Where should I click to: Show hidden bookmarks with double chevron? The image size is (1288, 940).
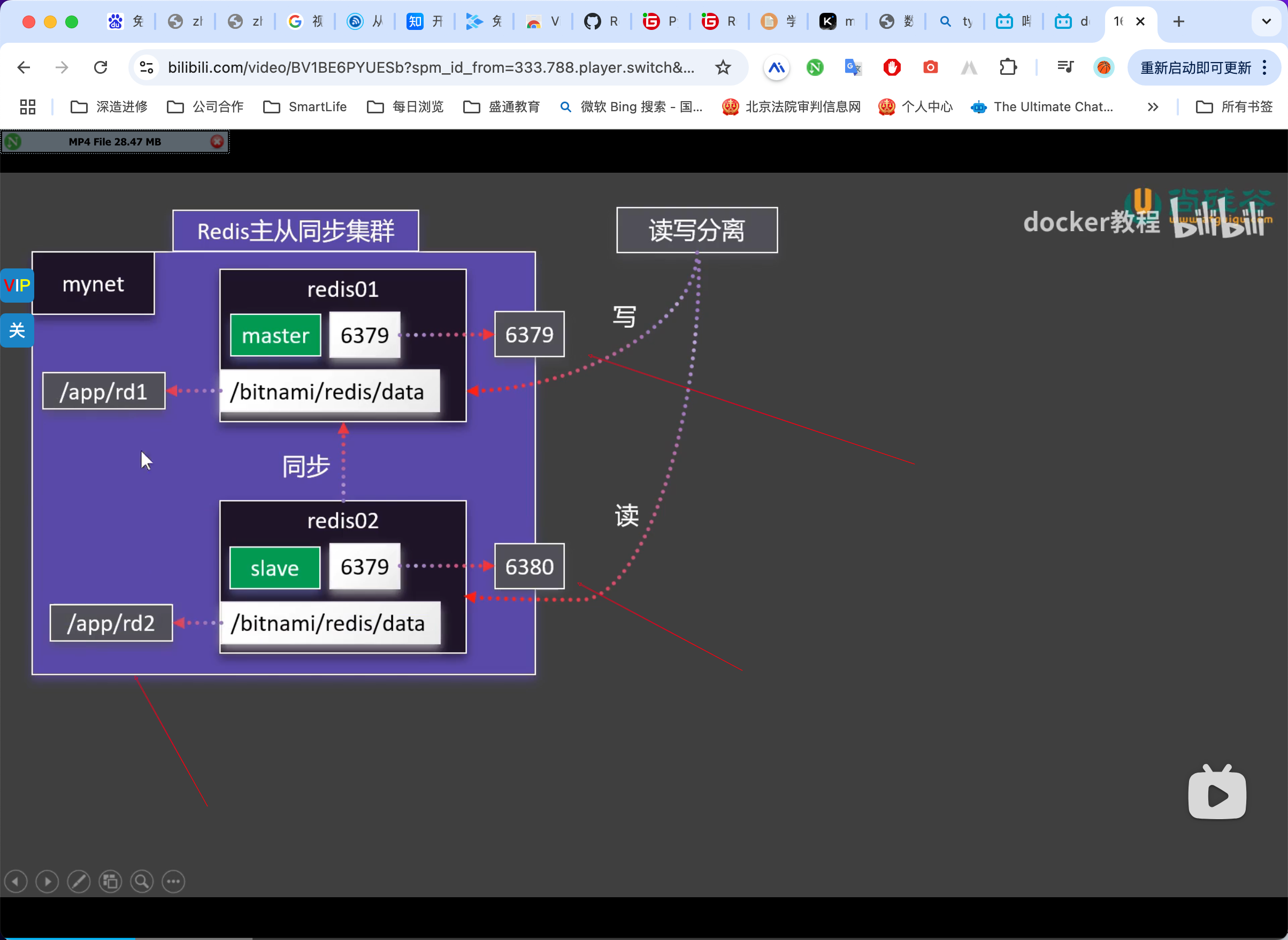[1153, 107]
